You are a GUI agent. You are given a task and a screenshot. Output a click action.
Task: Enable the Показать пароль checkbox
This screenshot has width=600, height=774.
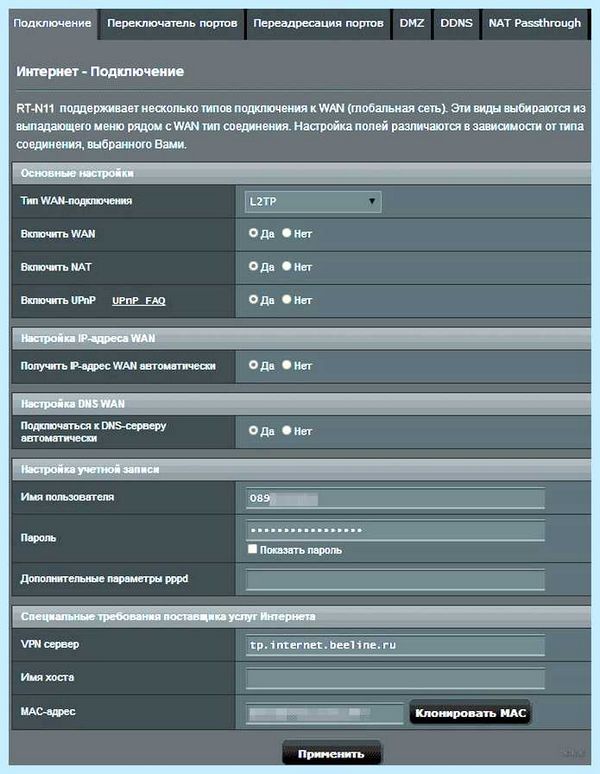[x=252, y=549]
